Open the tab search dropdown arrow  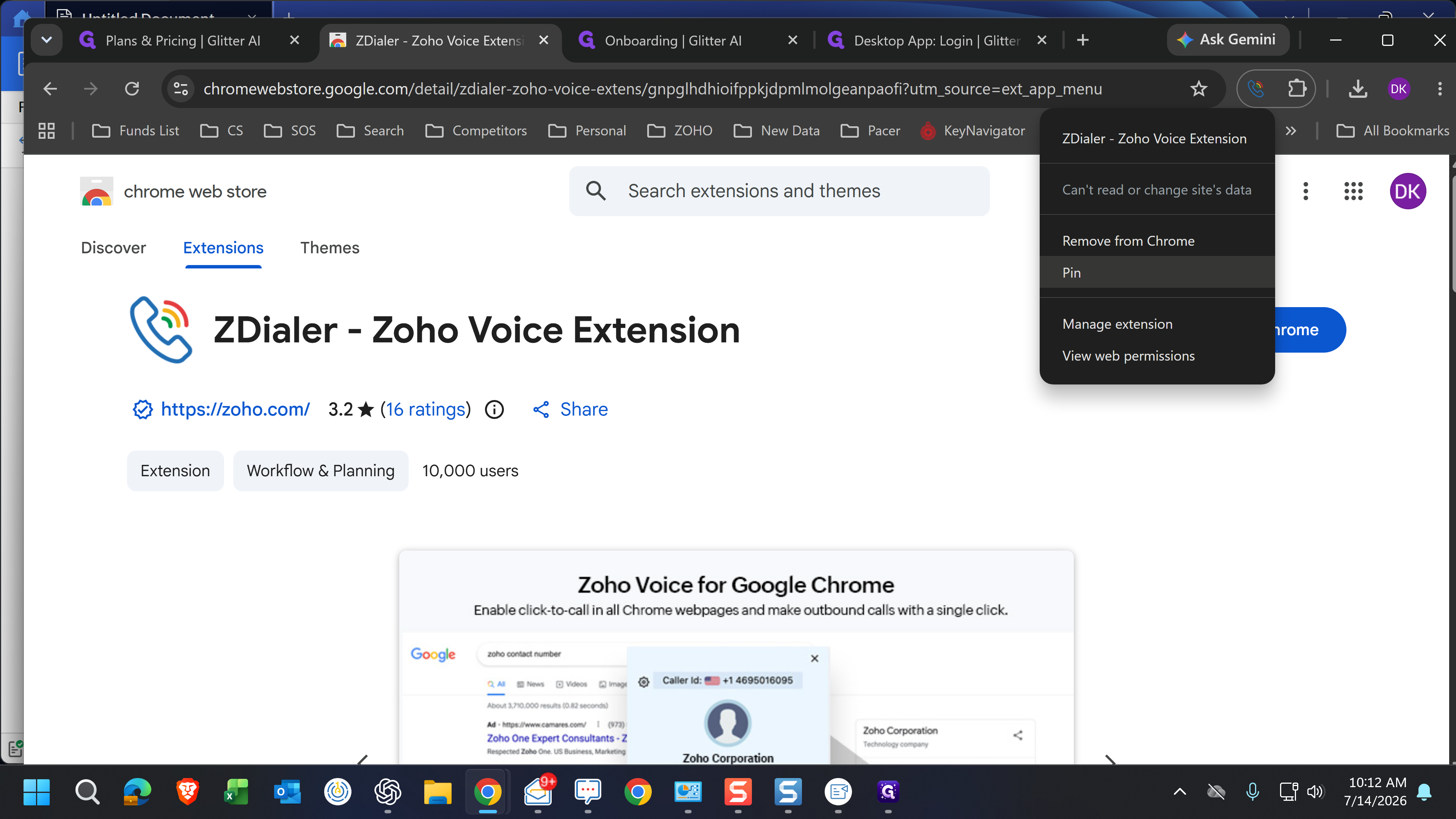47,40
